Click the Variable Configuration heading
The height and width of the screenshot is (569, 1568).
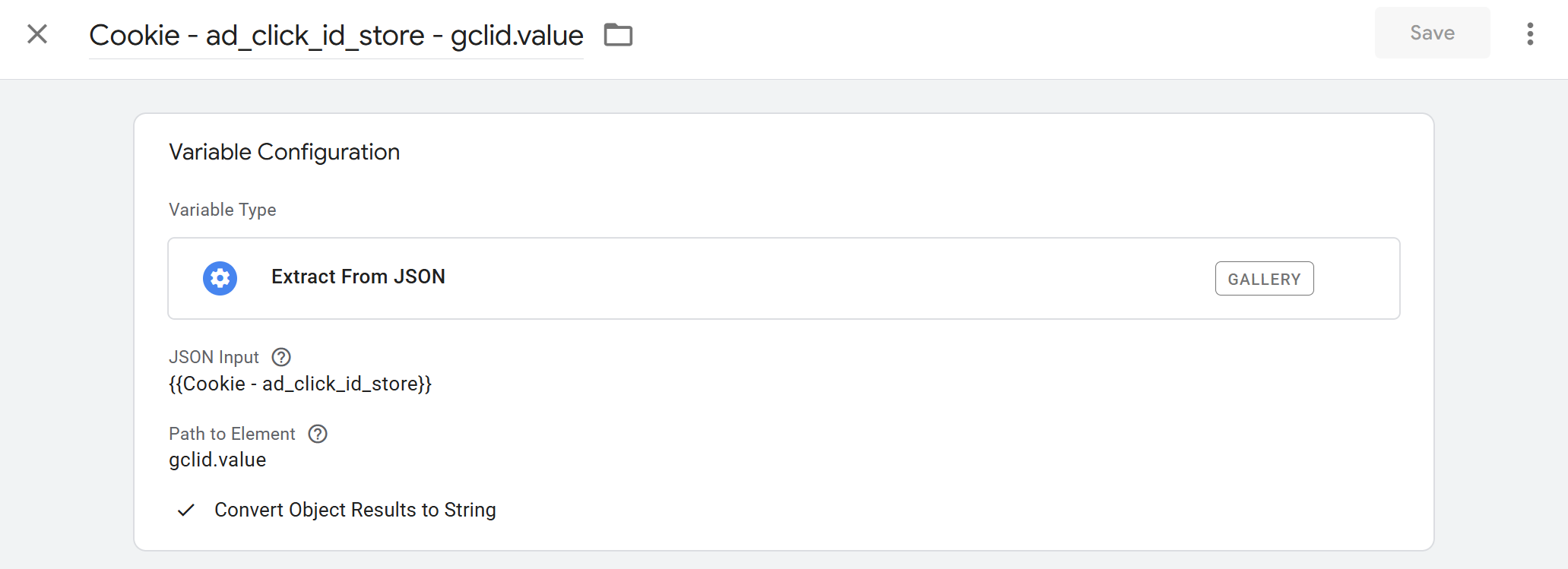coord(284,152)
